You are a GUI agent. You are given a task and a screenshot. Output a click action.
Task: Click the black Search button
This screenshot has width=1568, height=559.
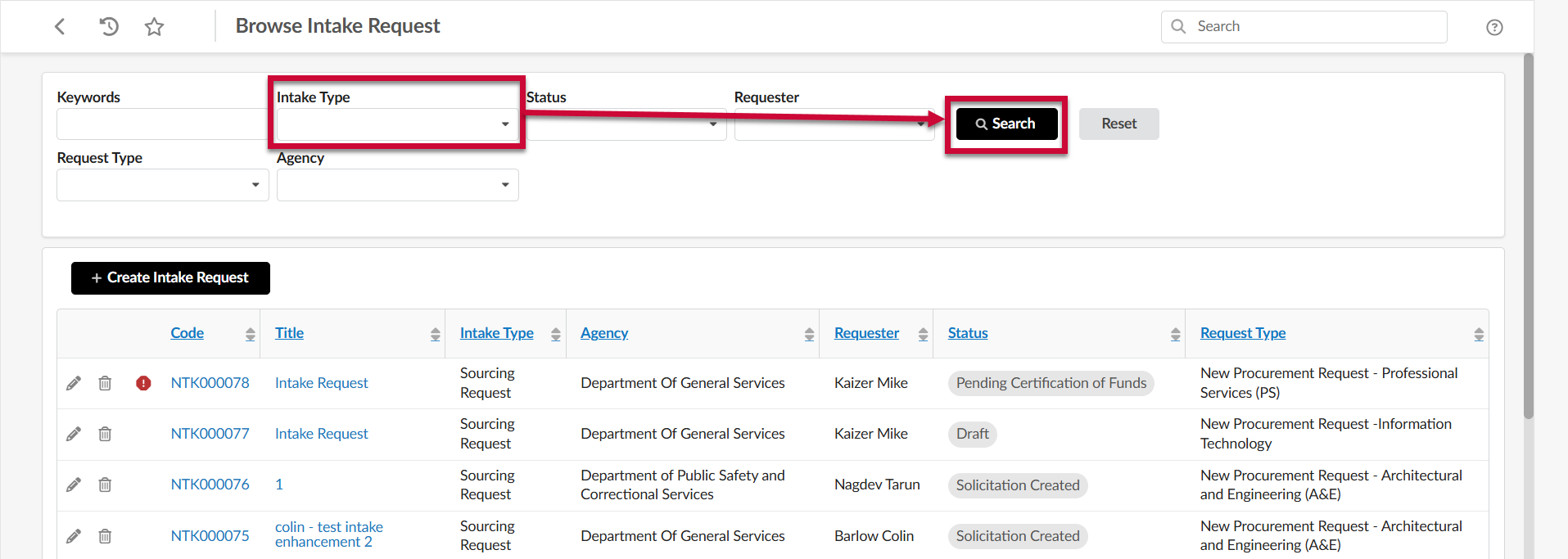[x=1006, y=124]
